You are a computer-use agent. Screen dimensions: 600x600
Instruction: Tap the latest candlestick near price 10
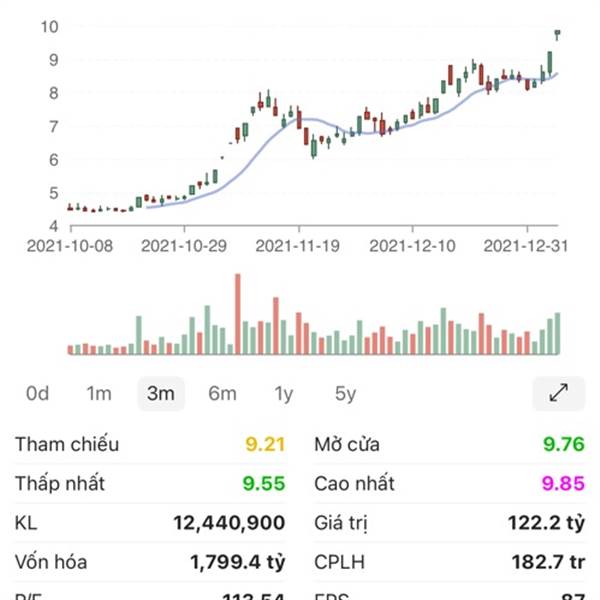click(558, 35)
